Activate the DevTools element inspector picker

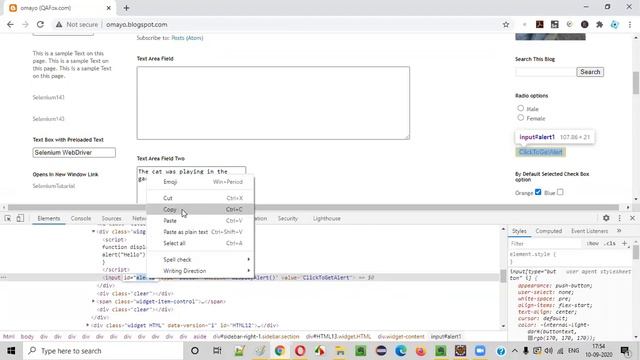[x=8, y=218]
